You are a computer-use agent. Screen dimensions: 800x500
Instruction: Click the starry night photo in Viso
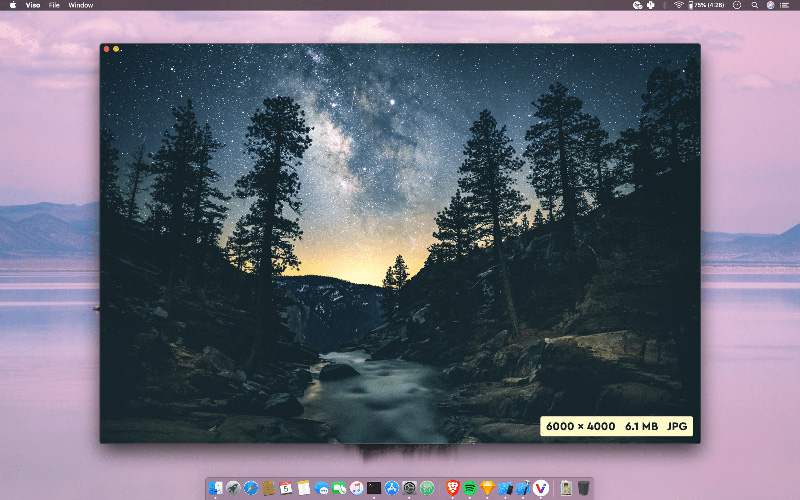(400, 243)
